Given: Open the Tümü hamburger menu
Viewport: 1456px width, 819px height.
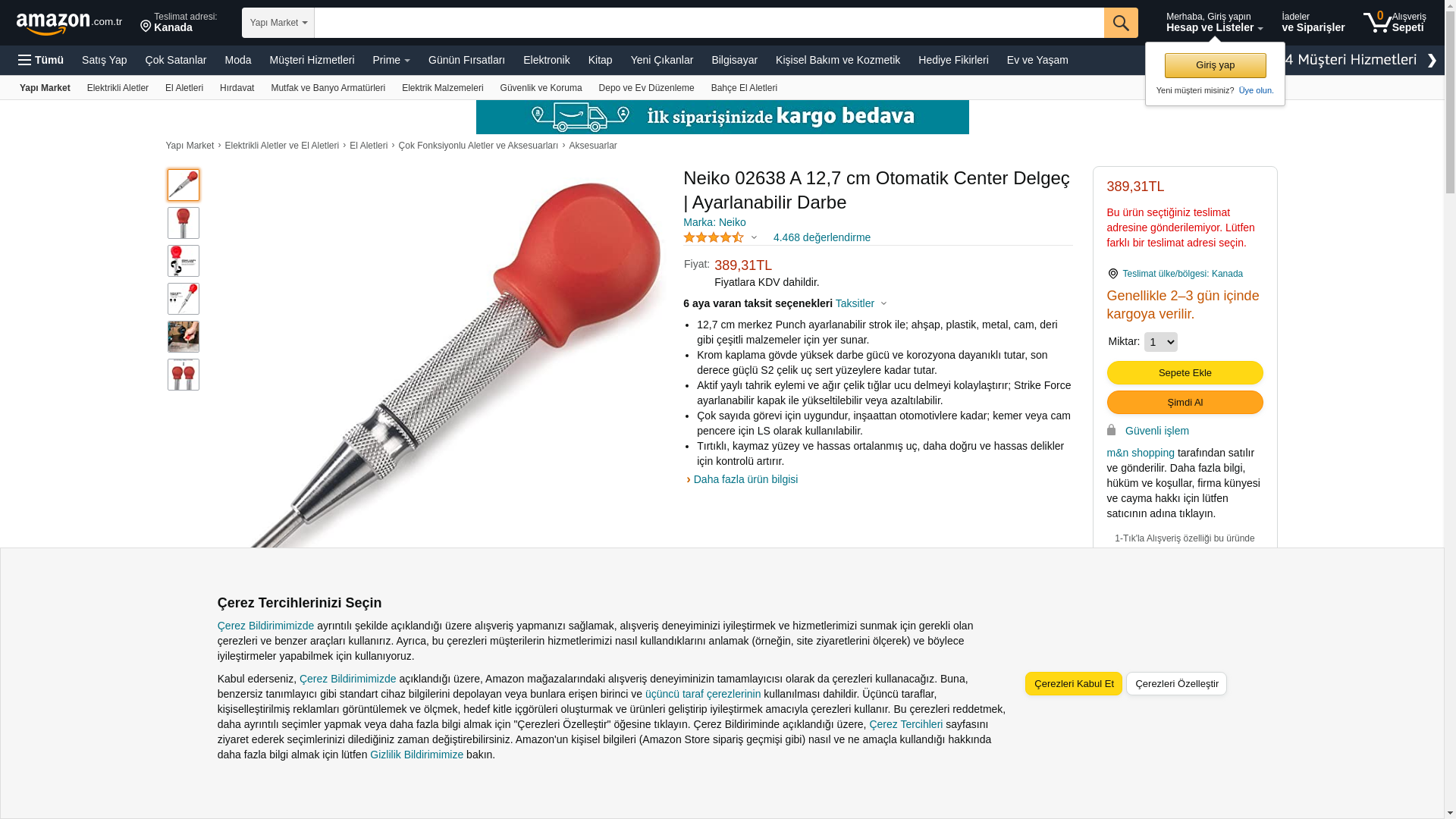Looking at the screenshot, I should tap(41, 60).
